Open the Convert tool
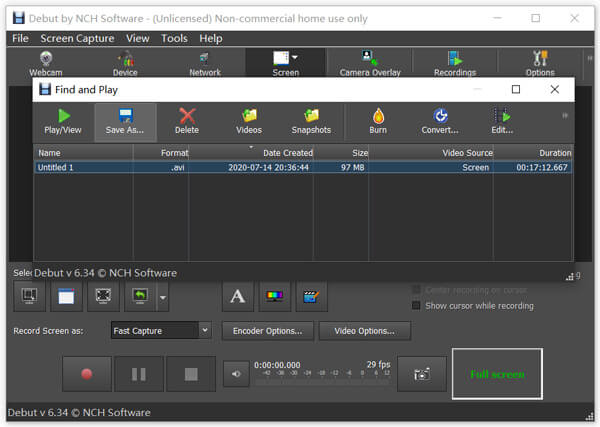This screenshot has height=427, width=600. click(x=440, y=122)
